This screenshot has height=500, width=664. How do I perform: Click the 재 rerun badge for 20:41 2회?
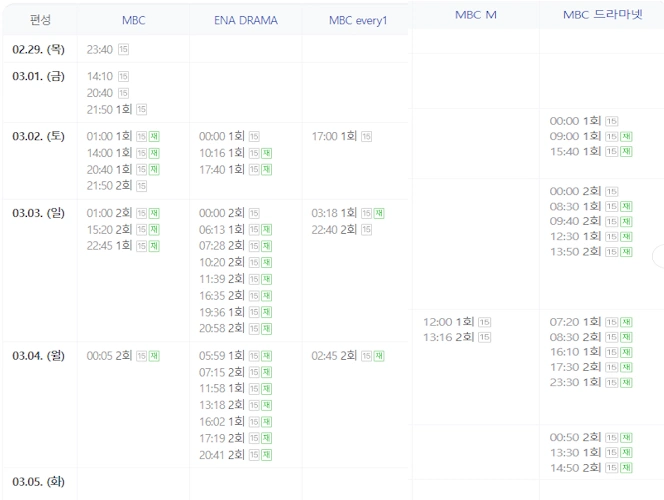[x=266, y=455]
